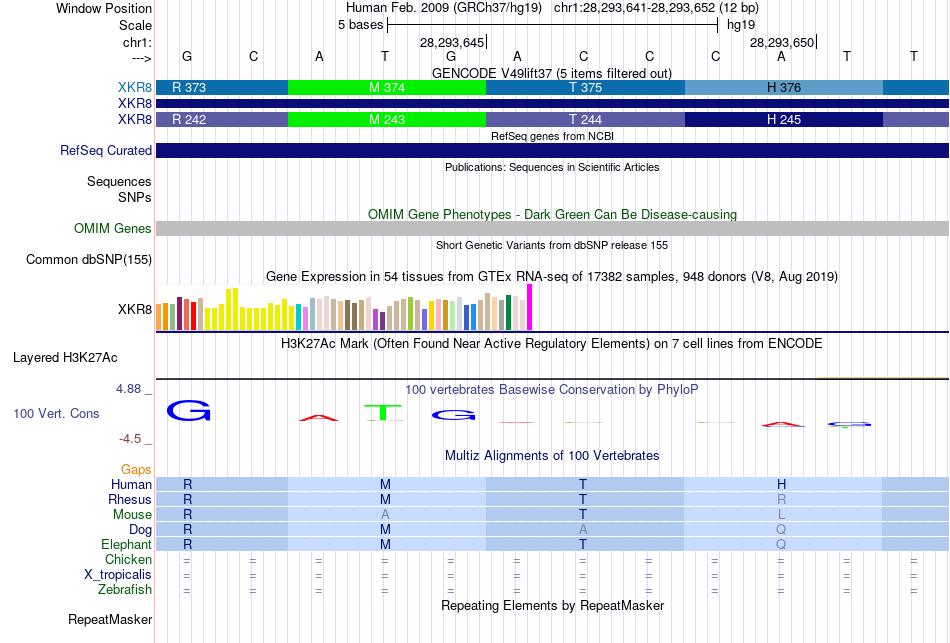The image size is (950, 643).
Task: Click the M 243 green codon box
Action: click(387, 119)
